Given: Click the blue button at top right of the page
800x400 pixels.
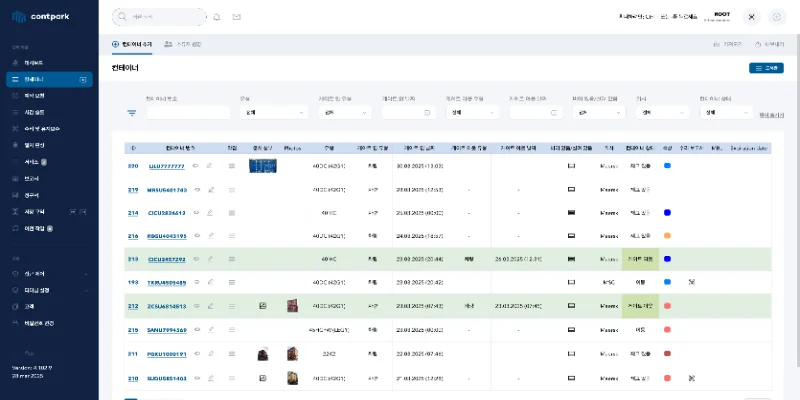Looking at the screenshot, I should pyautogui.click(x=766, y=68).
